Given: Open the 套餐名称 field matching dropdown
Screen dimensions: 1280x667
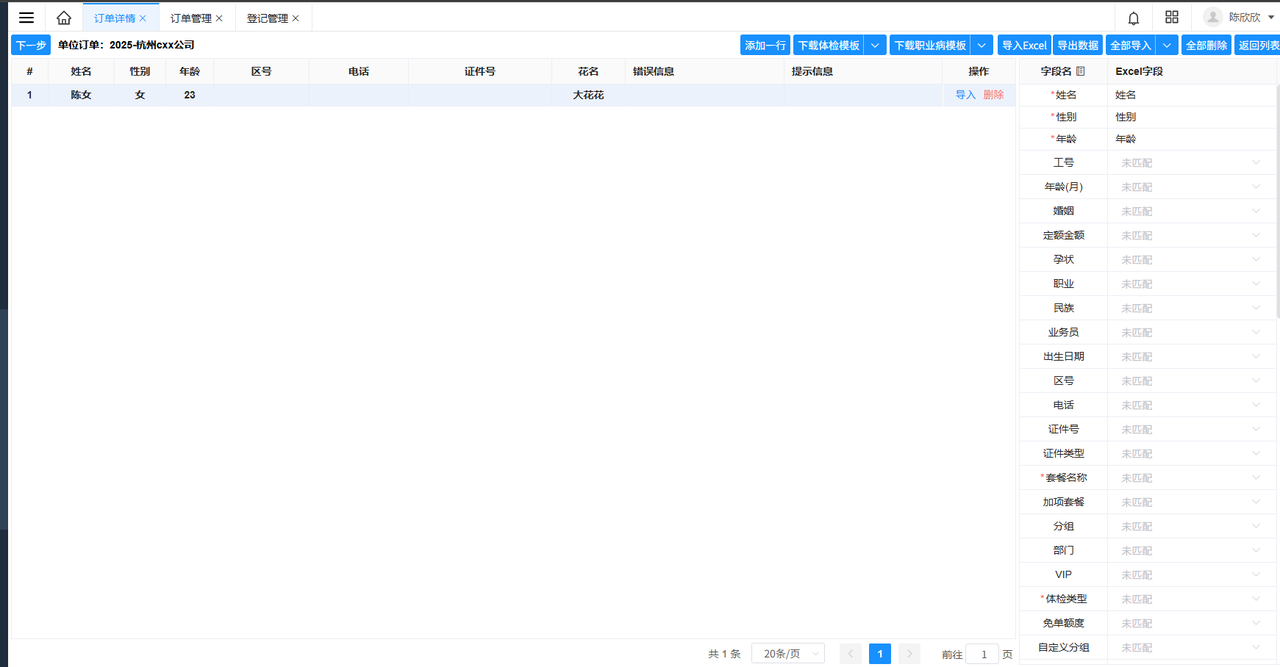Looking at the screenshot, I should 1192,478.
